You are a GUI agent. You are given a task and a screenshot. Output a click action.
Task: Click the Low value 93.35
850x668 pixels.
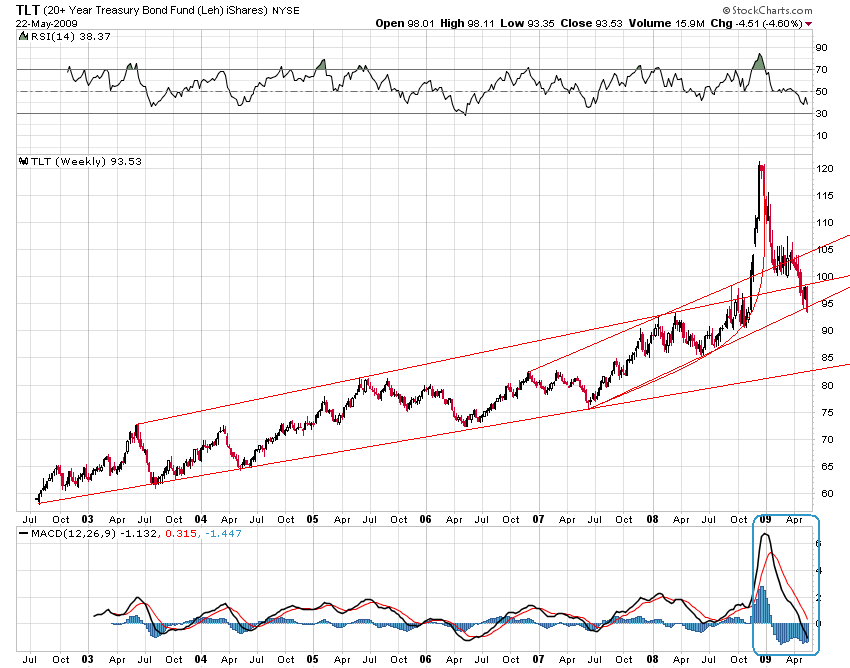coord(540,23)
